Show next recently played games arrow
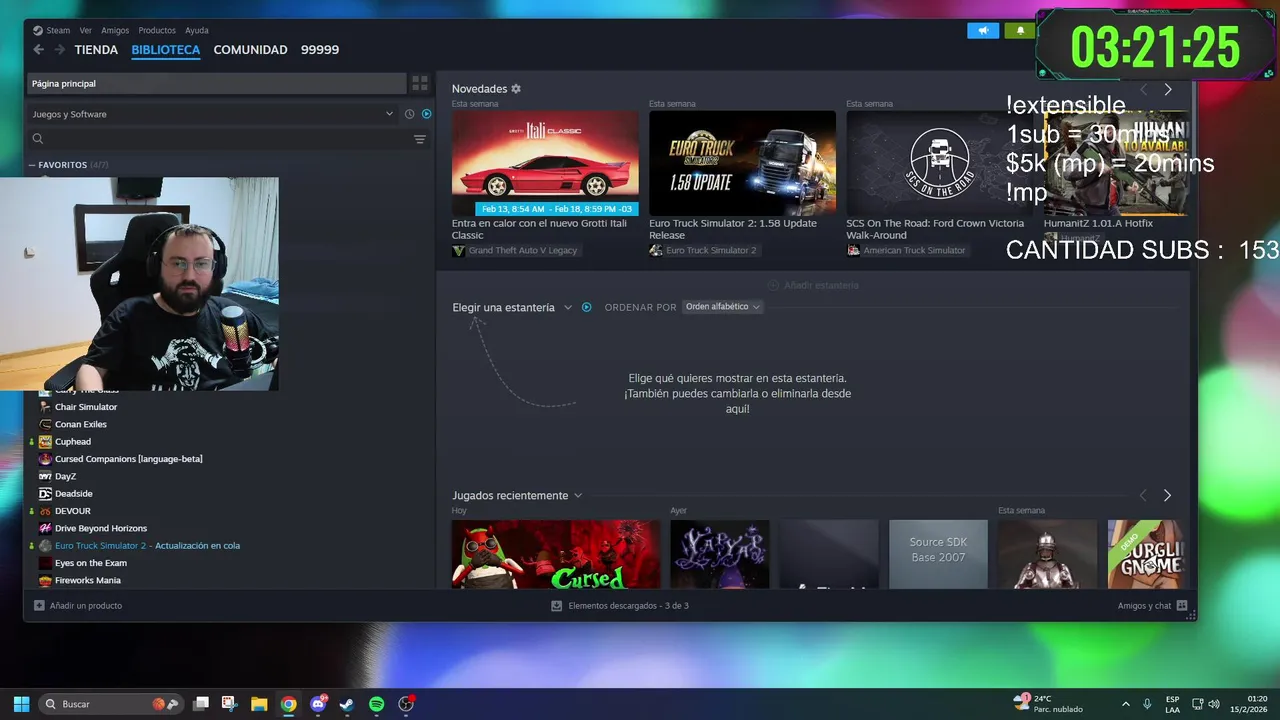Image resolution: width=1280 pixels, height=720 pixels. pyautogui.click(x=1167, y=495)
